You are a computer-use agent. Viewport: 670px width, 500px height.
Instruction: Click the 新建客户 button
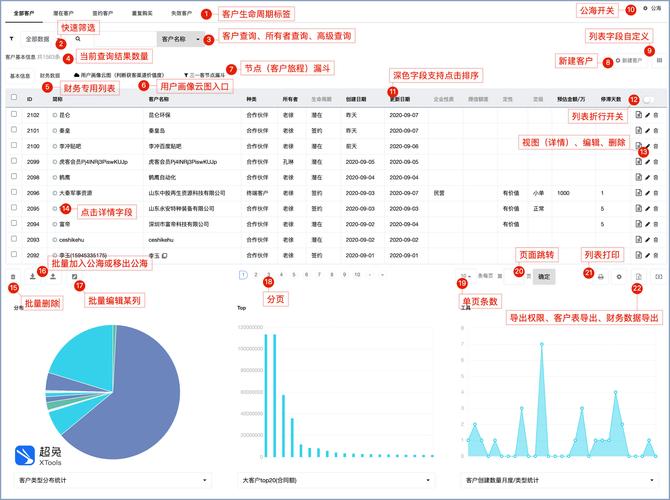point(629,61)
